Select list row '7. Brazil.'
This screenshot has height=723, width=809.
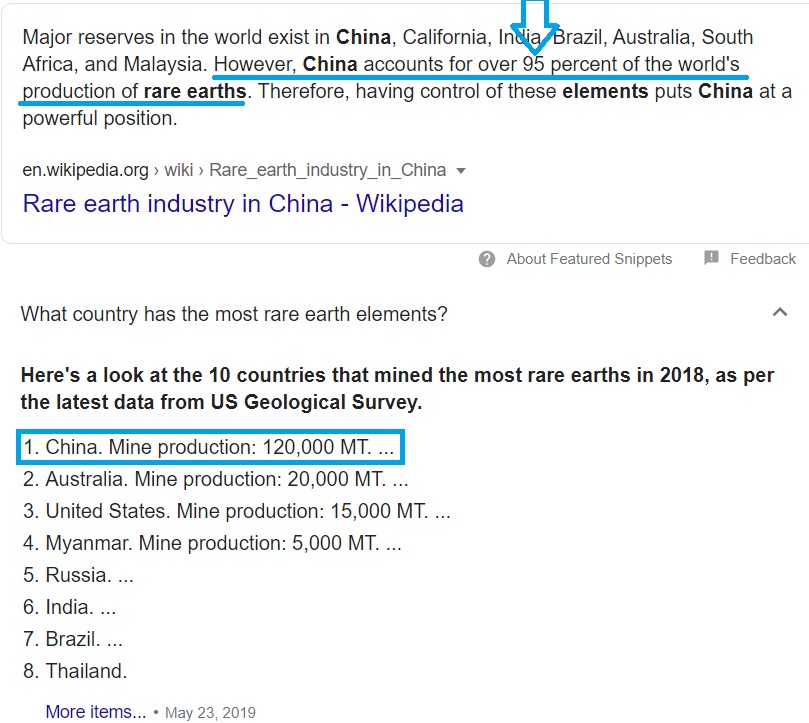(72, 639)
